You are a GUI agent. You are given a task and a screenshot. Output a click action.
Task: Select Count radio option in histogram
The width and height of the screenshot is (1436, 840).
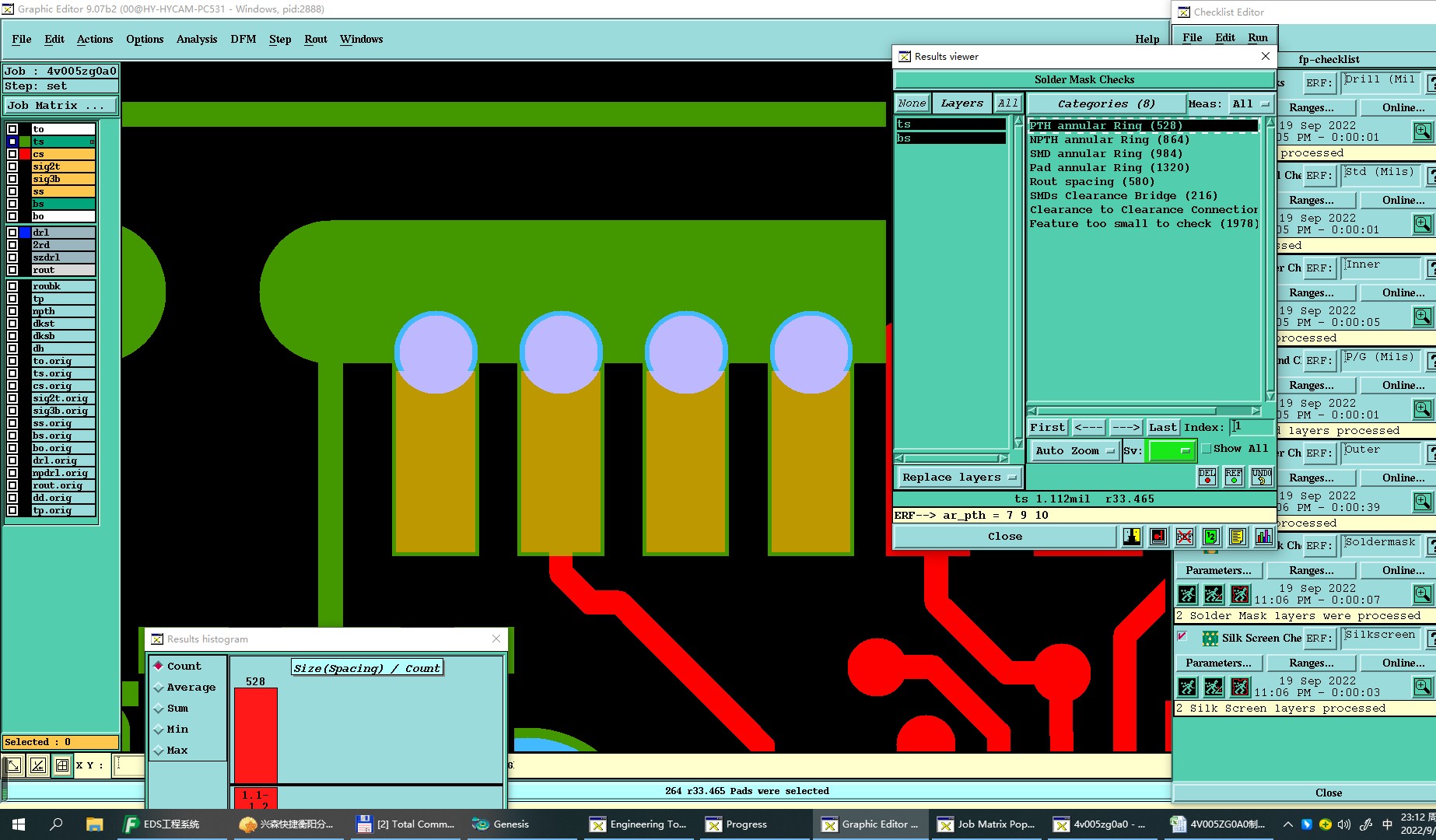pyautogui.click(x=159, y=666)
